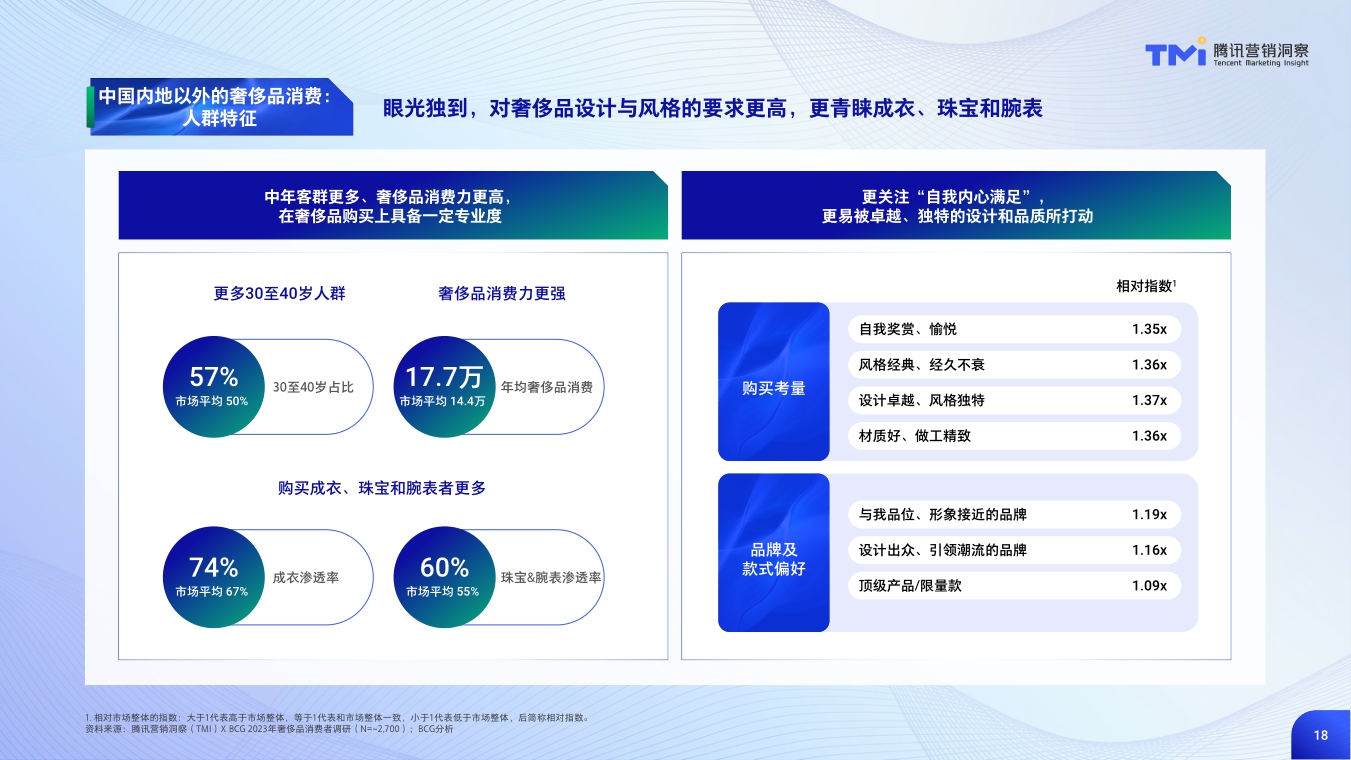Select the 品牌及款式偏好 panel

coord(773,552)
